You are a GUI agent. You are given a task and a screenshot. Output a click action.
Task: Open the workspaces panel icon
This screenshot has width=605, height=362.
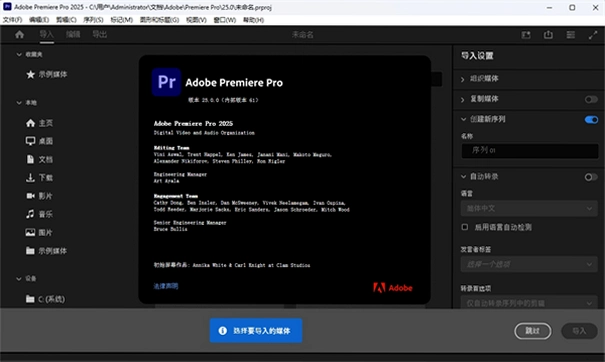(x=571, y=35)
